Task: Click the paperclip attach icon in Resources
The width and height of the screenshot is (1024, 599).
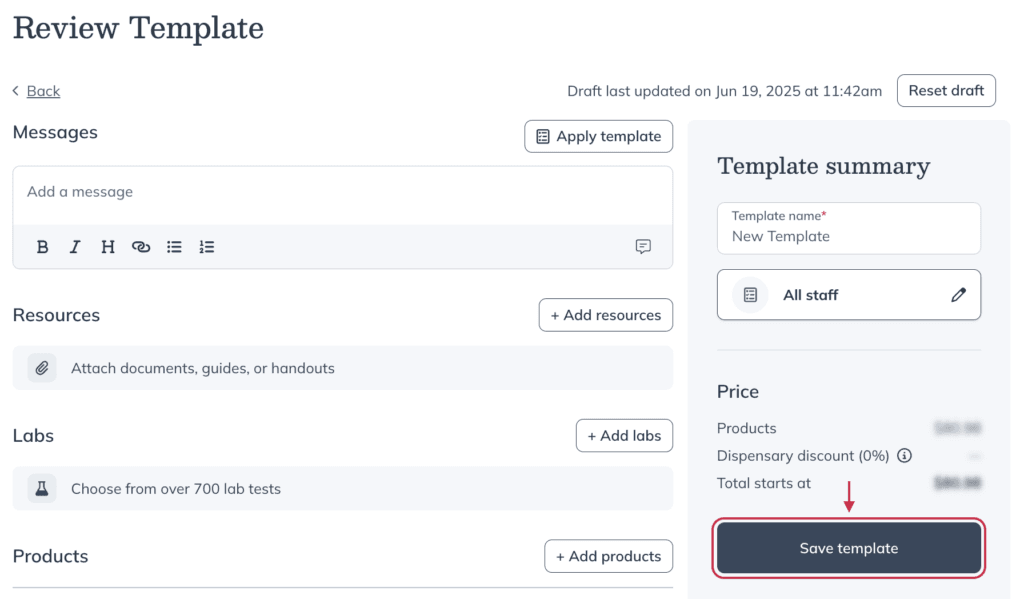Action: coord(42,368)
